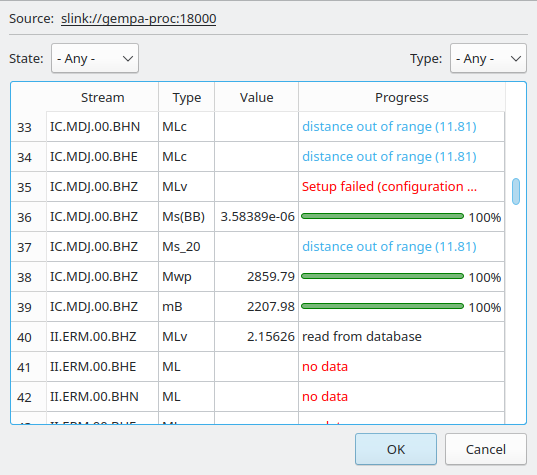Click stream IC.MDJ.00.BHN cell
537x475 pixels.
coord(102,127)
